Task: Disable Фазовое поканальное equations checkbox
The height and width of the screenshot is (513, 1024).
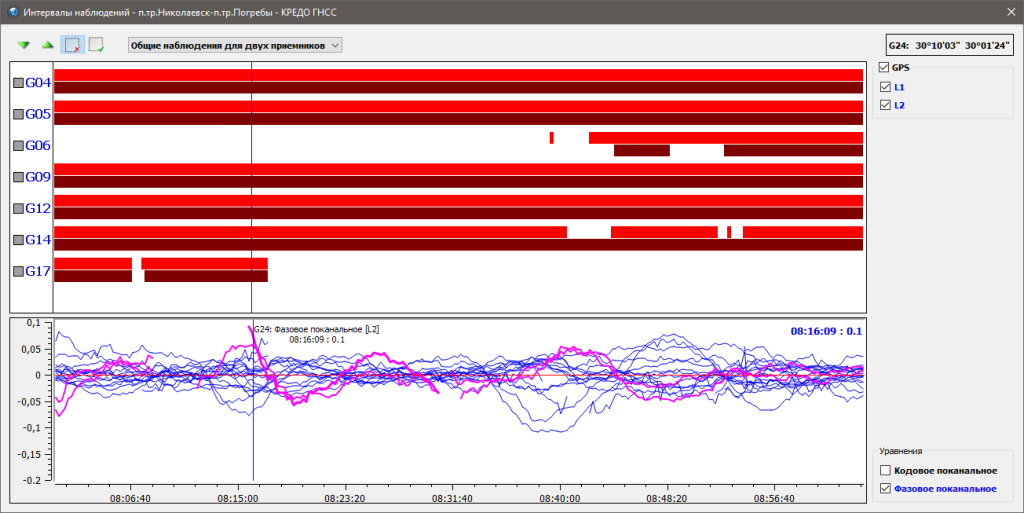Action: pos(886,488)
